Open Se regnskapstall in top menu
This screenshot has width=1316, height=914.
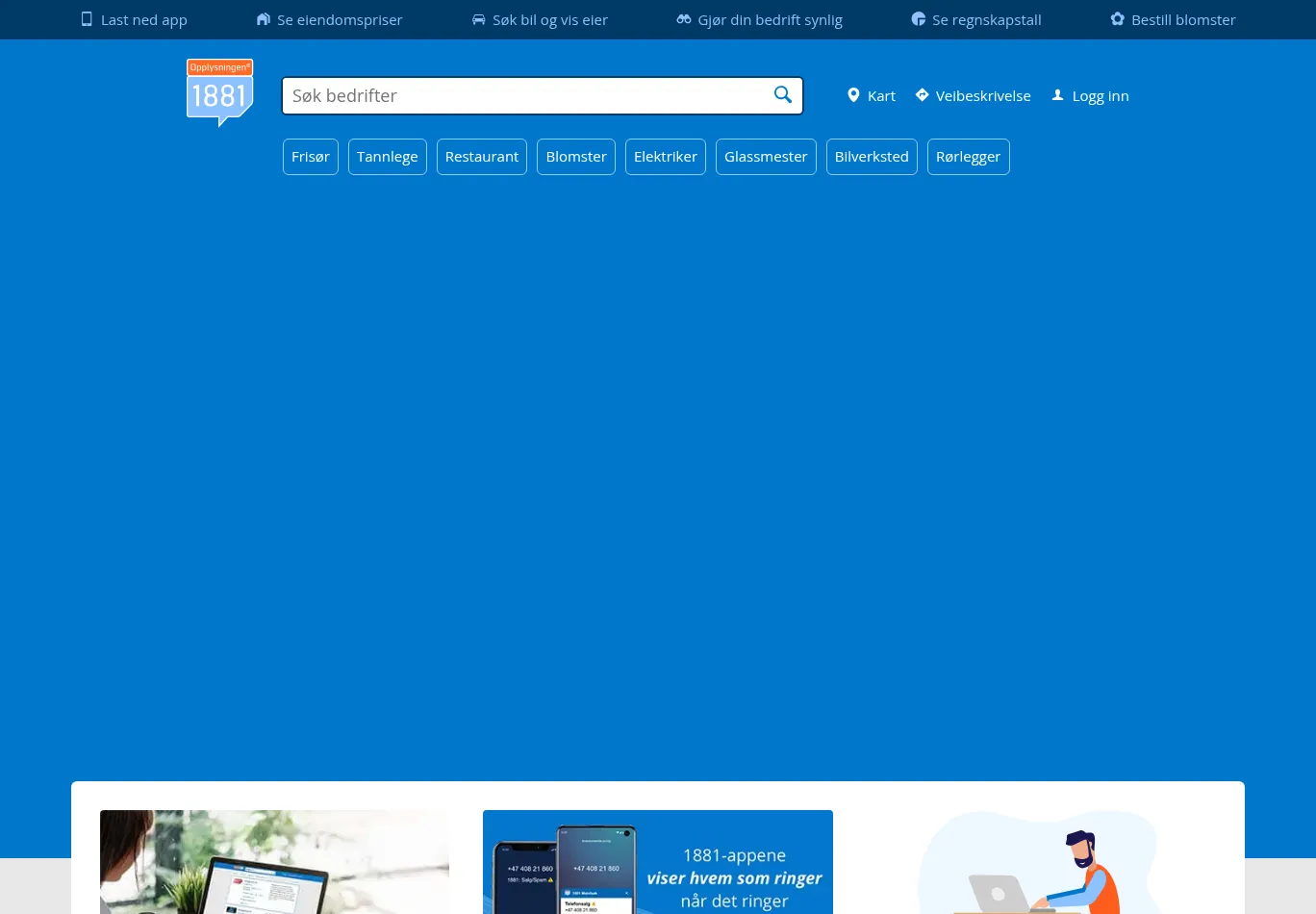click(x=986, y=19)
